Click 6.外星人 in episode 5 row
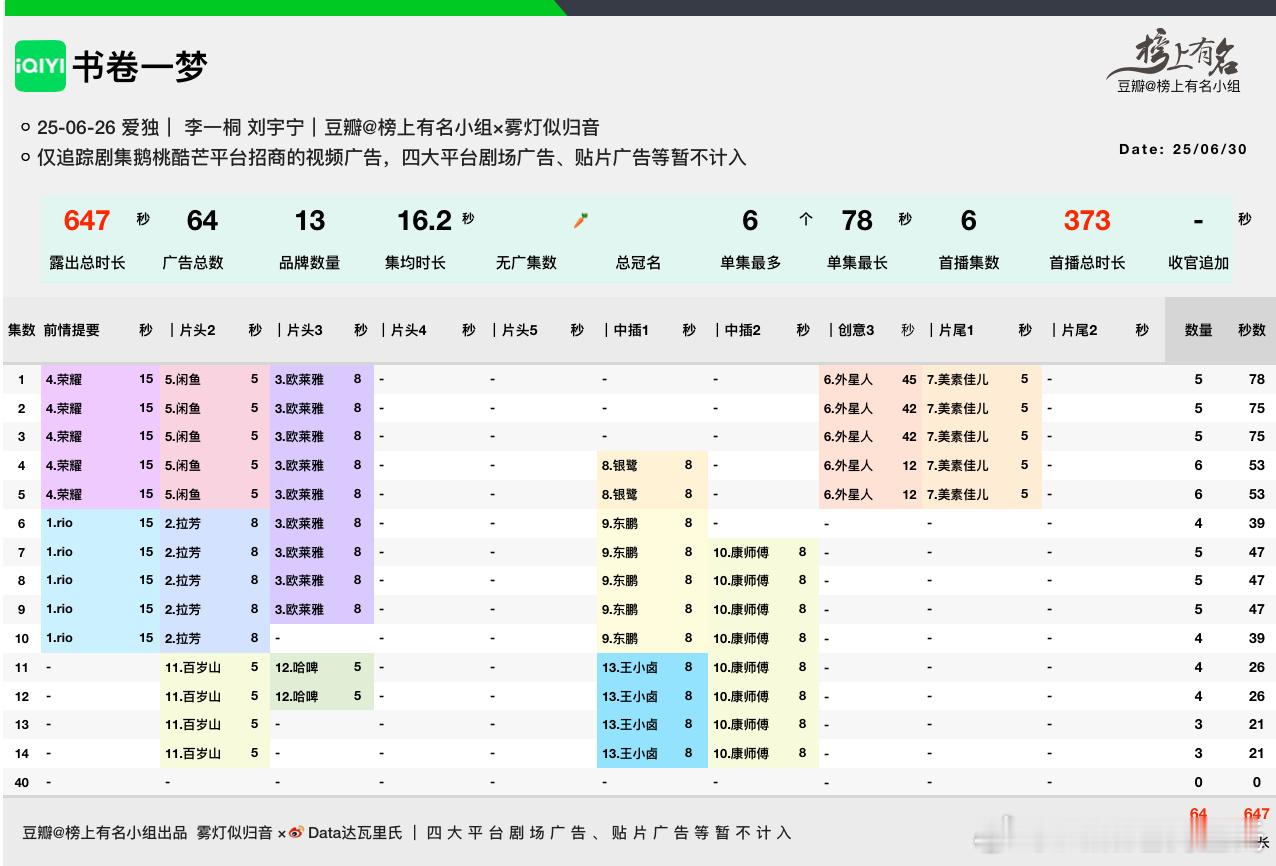Screen dimensions: 1276x866 coord(848,494)
